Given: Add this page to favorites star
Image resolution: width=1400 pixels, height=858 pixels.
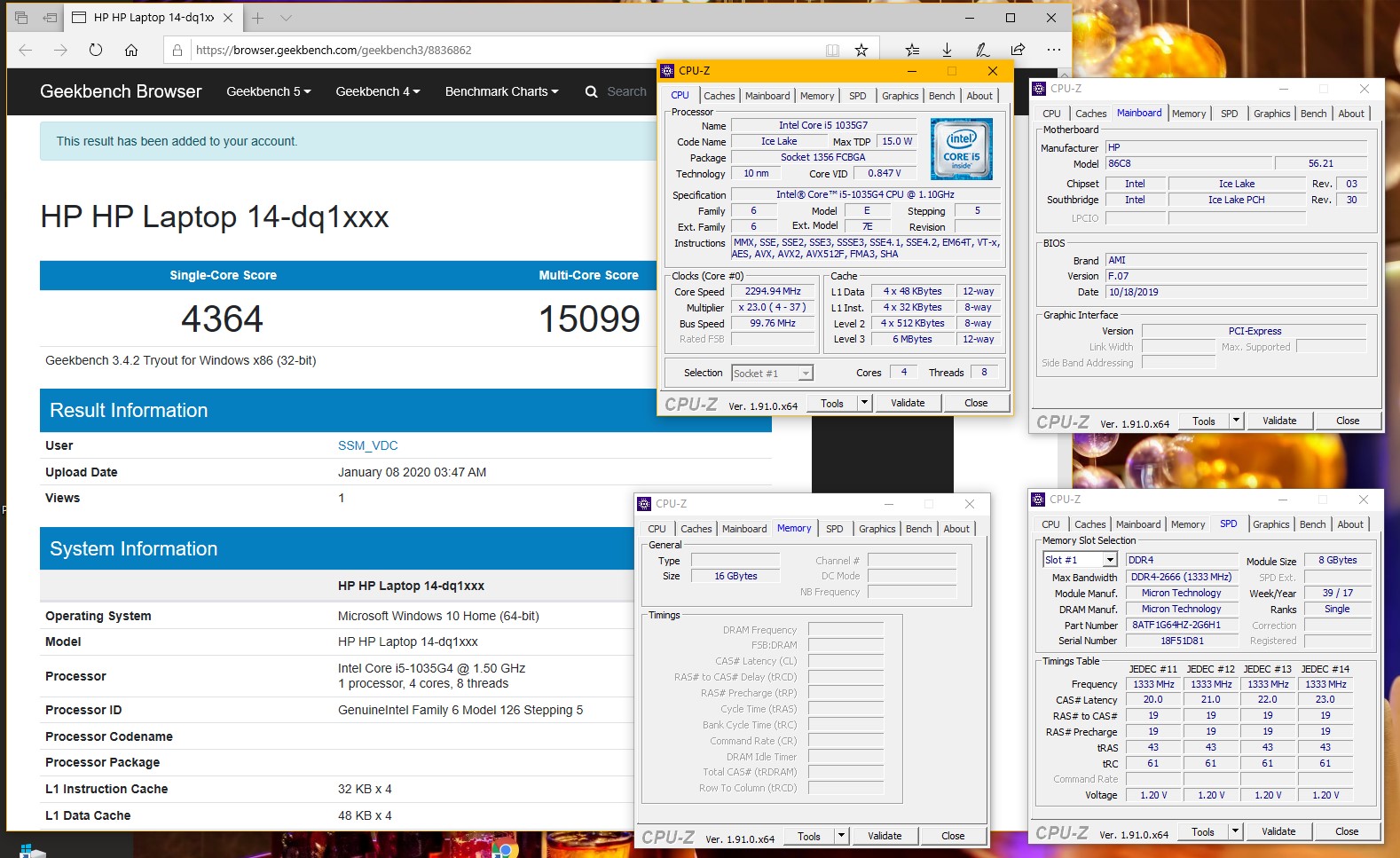Looking at the screenshot, I should (x=861, y=51).
